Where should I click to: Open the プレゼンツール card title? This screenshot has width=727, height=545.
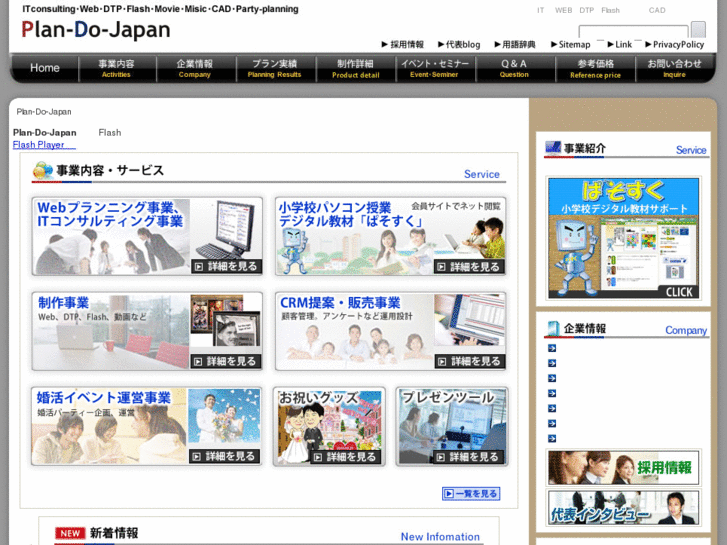(448, 398)
